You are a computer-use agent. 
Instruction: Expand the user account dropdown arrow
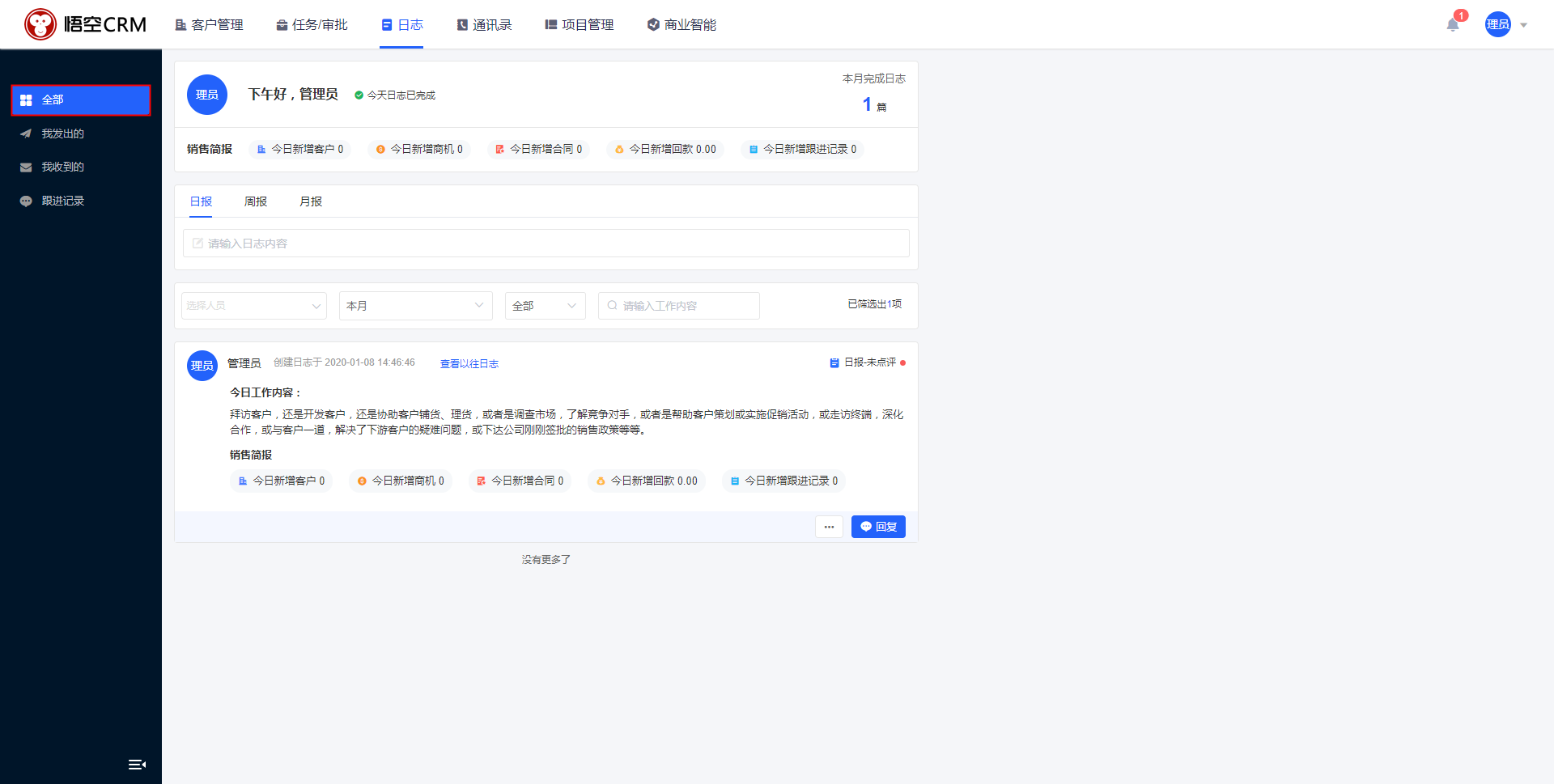tap(1523, 25)
